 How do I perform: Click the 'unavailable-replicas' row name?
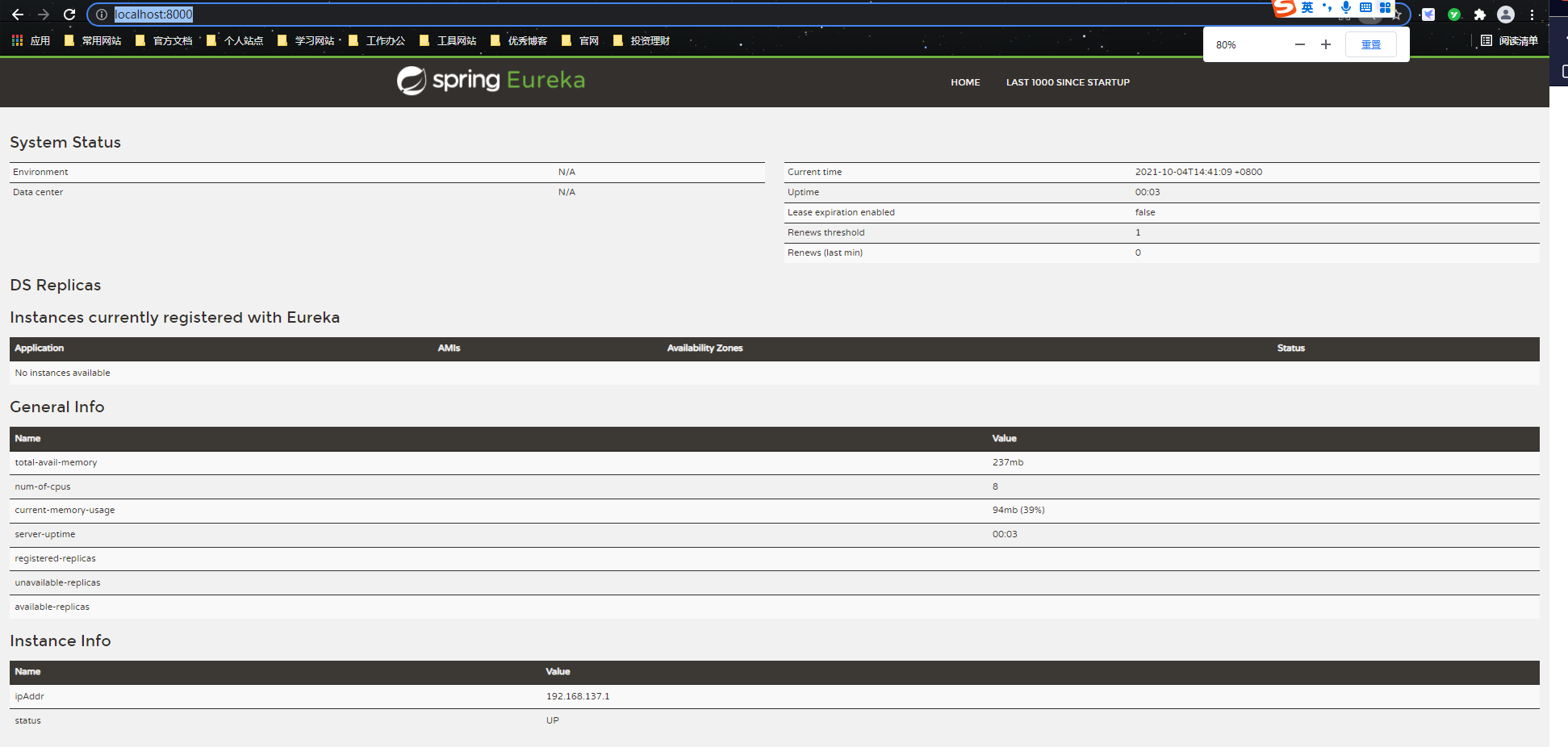[x=57, y=582]
